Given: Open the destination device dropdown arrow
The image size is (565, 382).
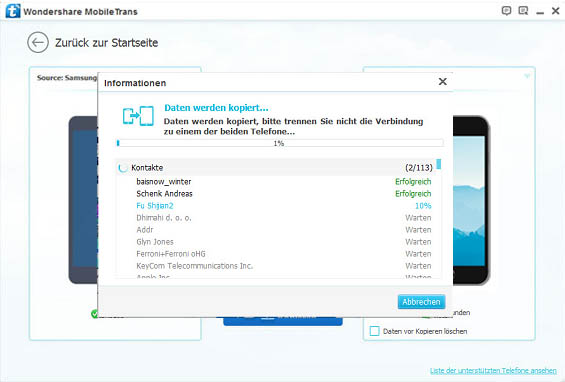Looking at the screenshot, I should pos(527,76).
